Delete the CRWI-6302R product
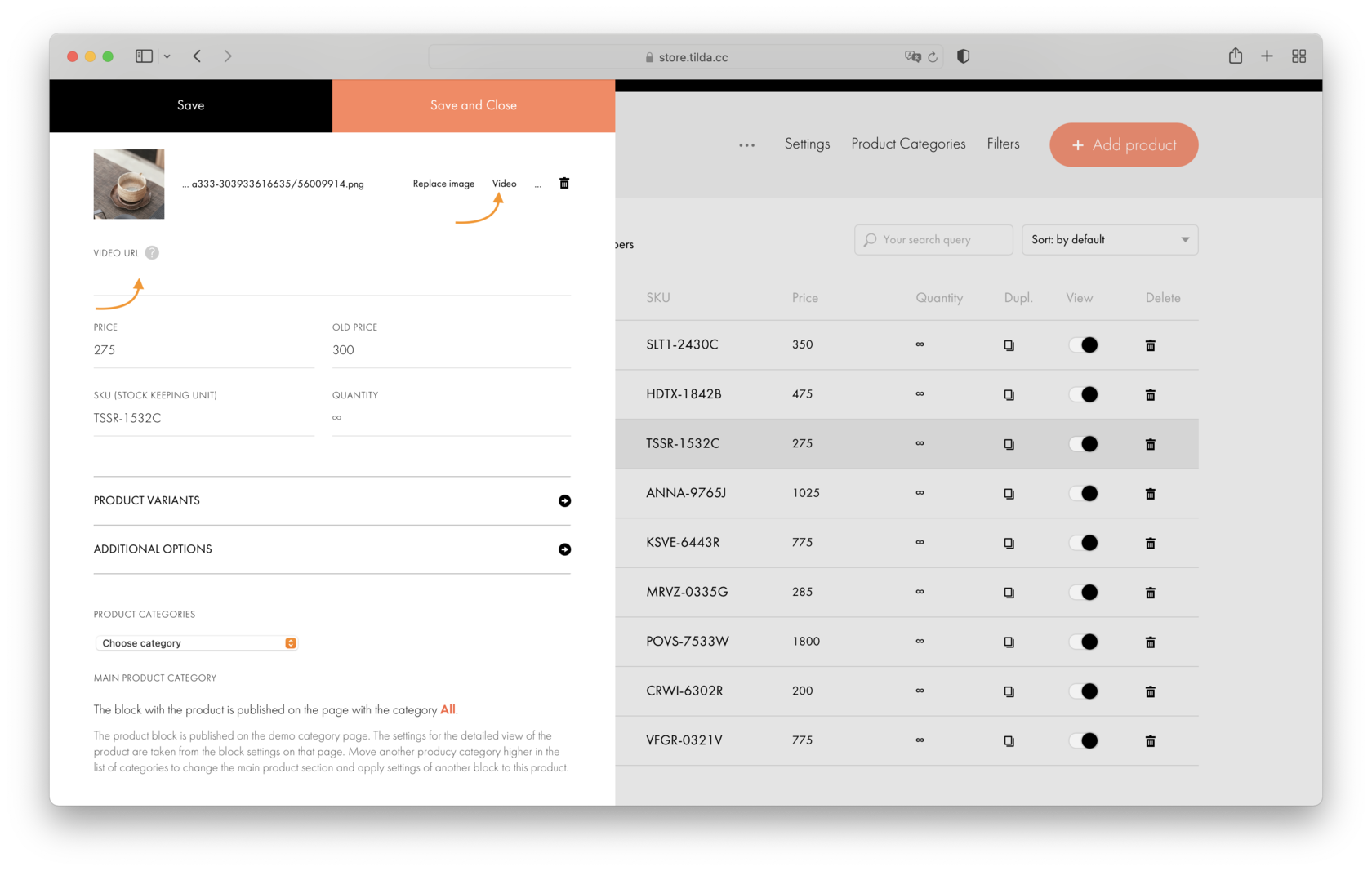Image resolution: width=1372 pixels, height=871 pixels. 1151,691
